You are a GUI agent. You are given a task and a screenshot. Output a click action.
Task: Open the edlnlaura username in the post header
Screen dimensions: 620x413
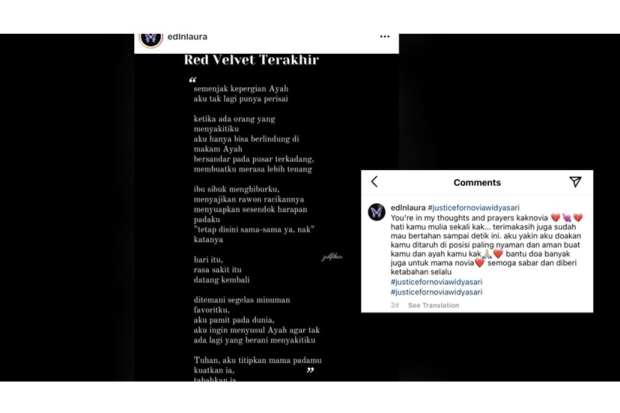[187, 37]
